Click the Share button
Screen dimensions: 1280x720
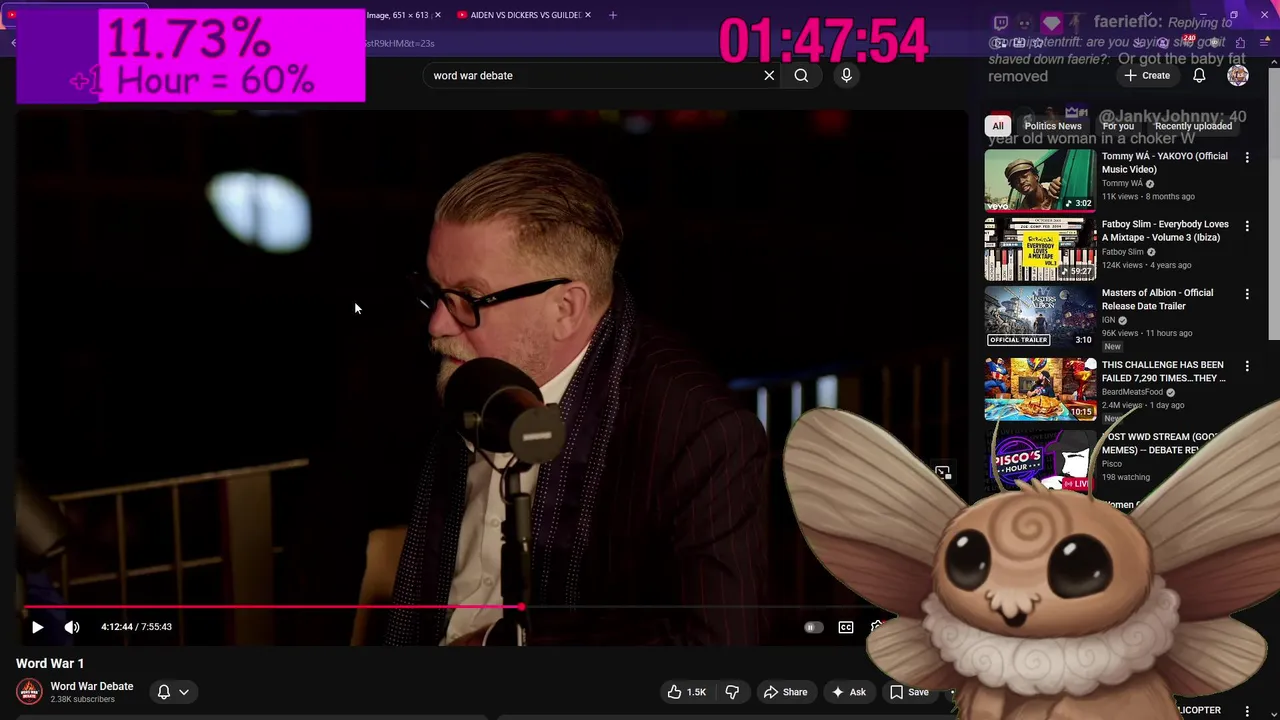(785, 692)
